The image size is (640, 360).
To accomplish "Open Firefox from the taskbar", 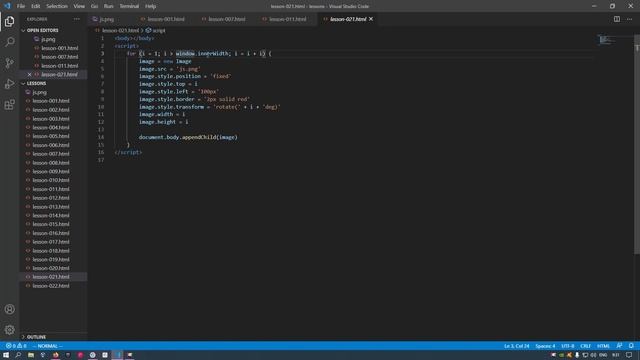I will [56, 355].
